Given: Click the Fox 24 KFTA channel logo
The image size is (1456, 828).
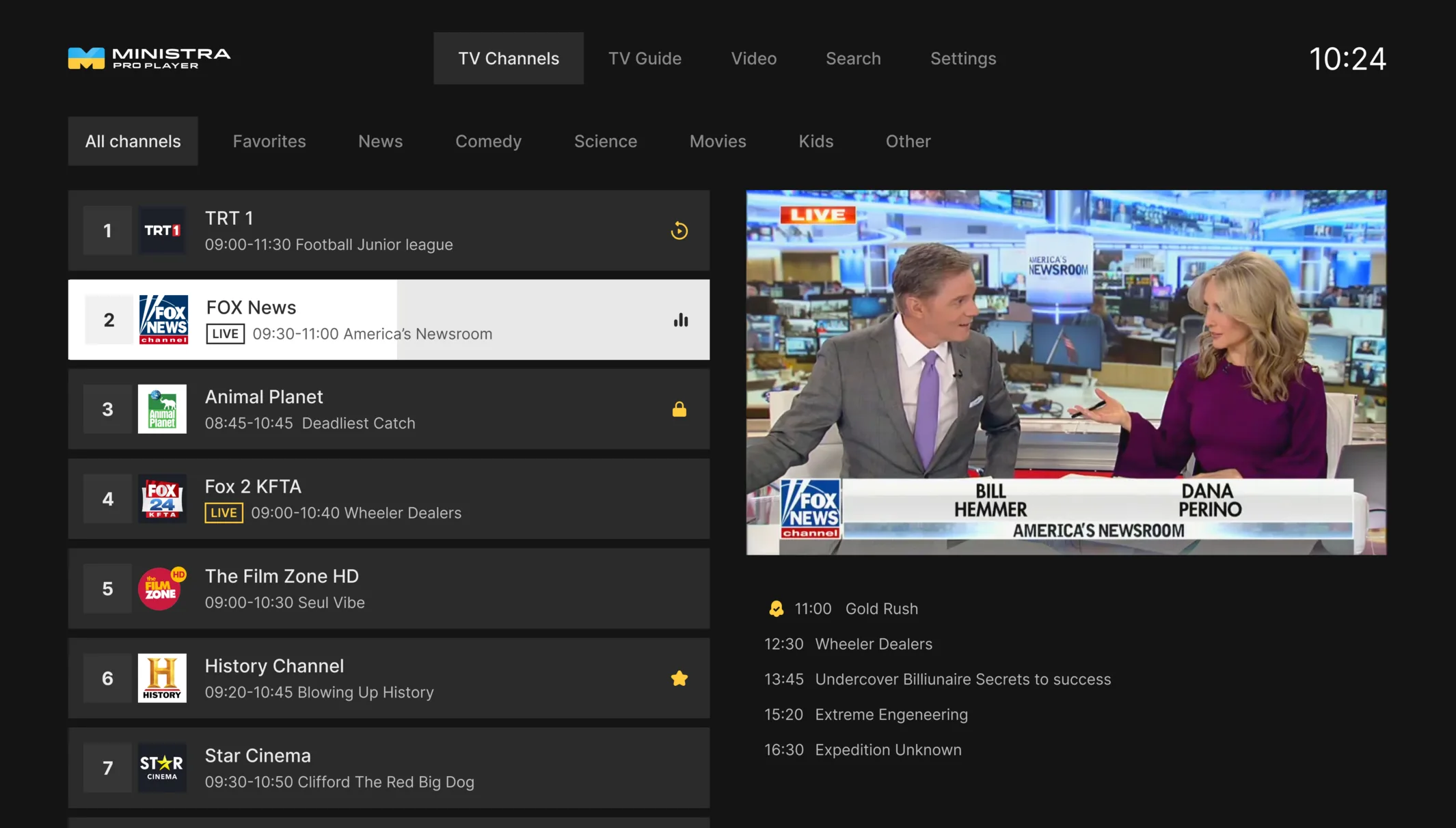Looking at the screenshot, I should pos(162,499).
